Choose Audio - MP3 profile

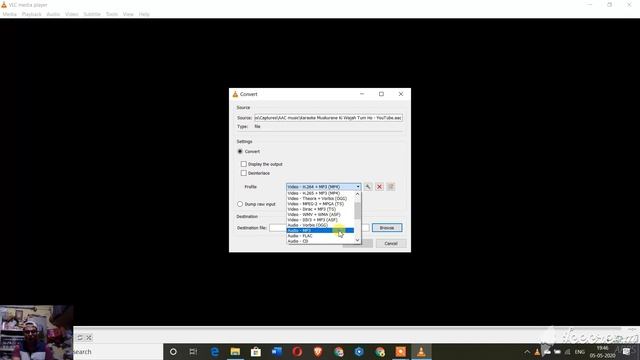point(320,231)
